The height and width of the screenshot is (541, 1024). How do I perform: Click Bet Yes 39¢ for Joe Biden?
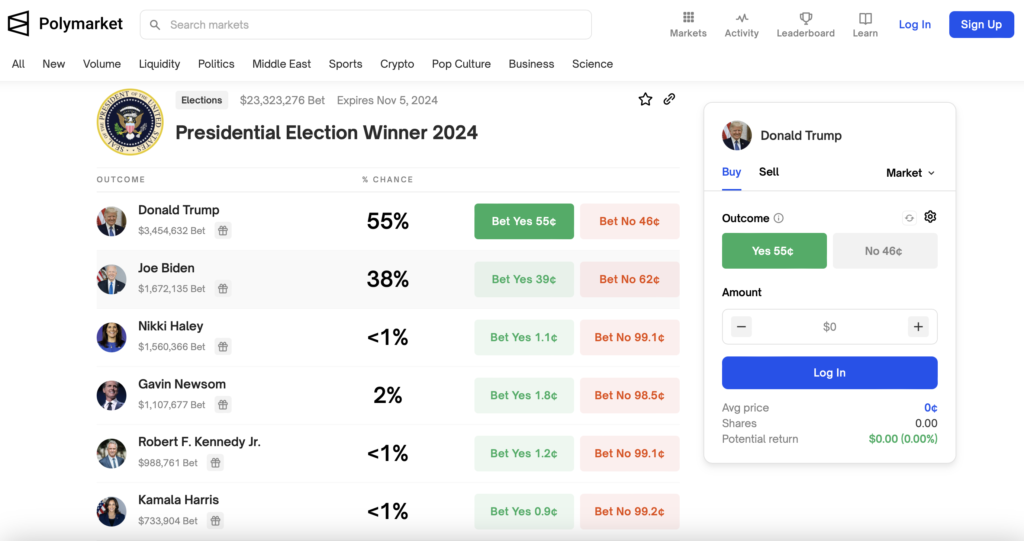524,279
